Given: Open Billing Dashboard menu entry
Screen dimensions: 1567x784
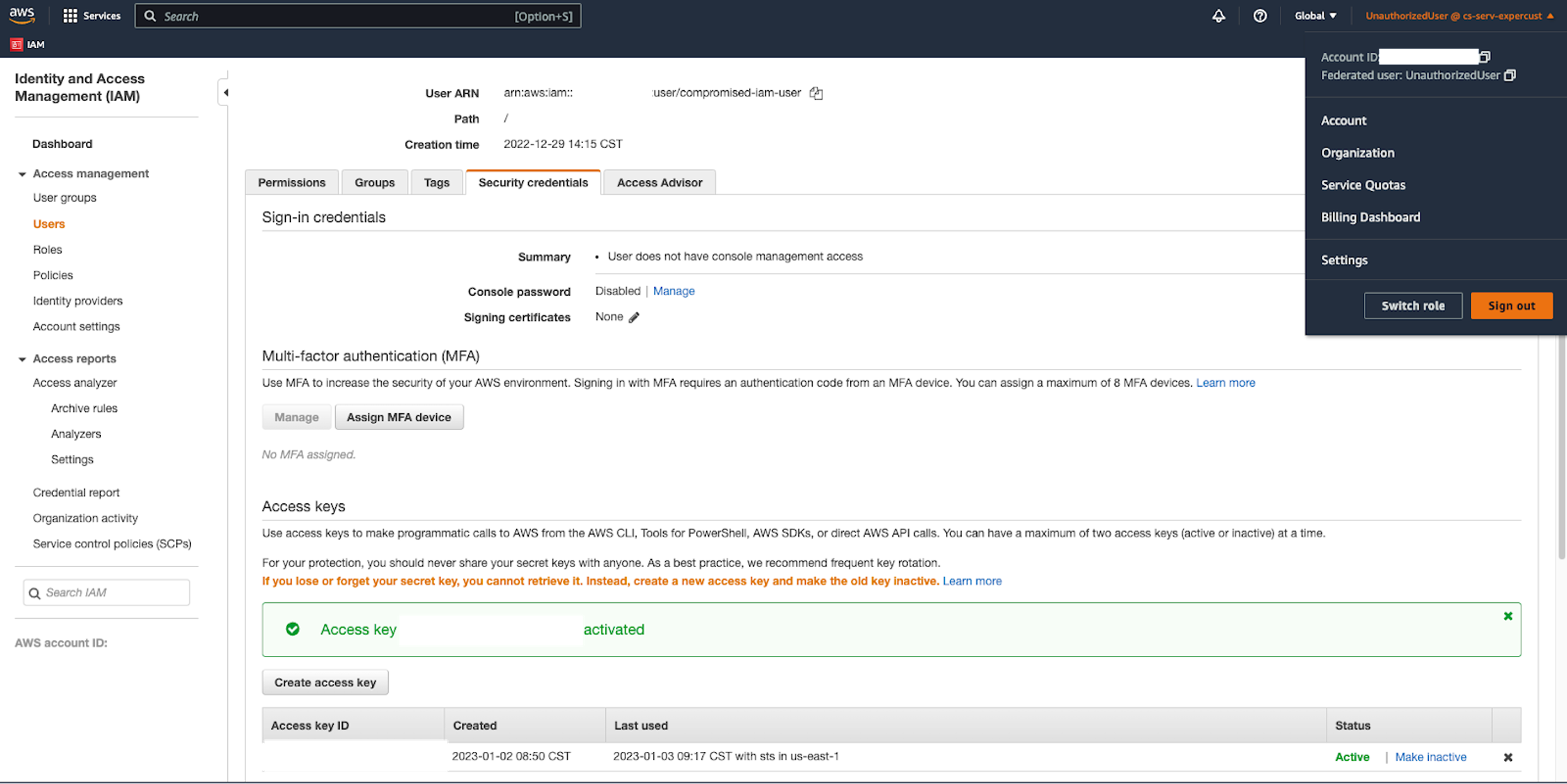Looking at the screenshot, I should pyautogui.click(x=1371, y=217).
